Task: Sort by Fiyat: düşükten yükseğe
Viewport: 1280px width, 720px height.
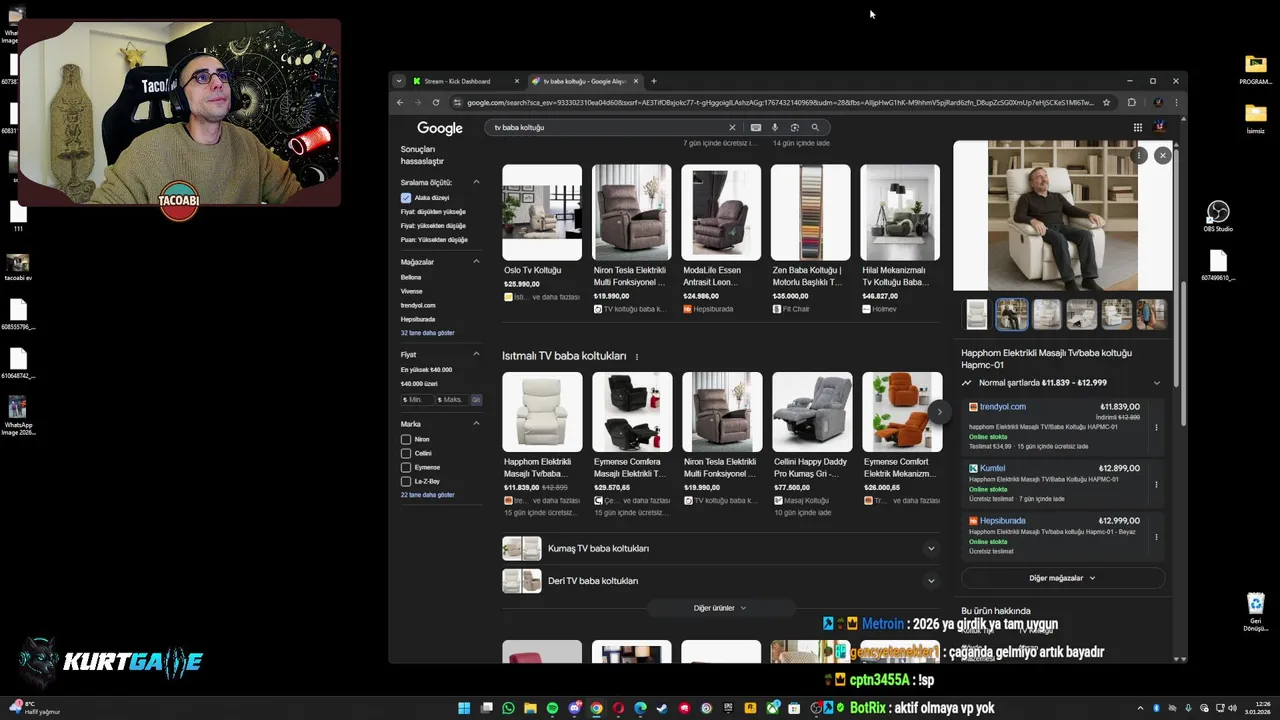Action: pos(433,212)
